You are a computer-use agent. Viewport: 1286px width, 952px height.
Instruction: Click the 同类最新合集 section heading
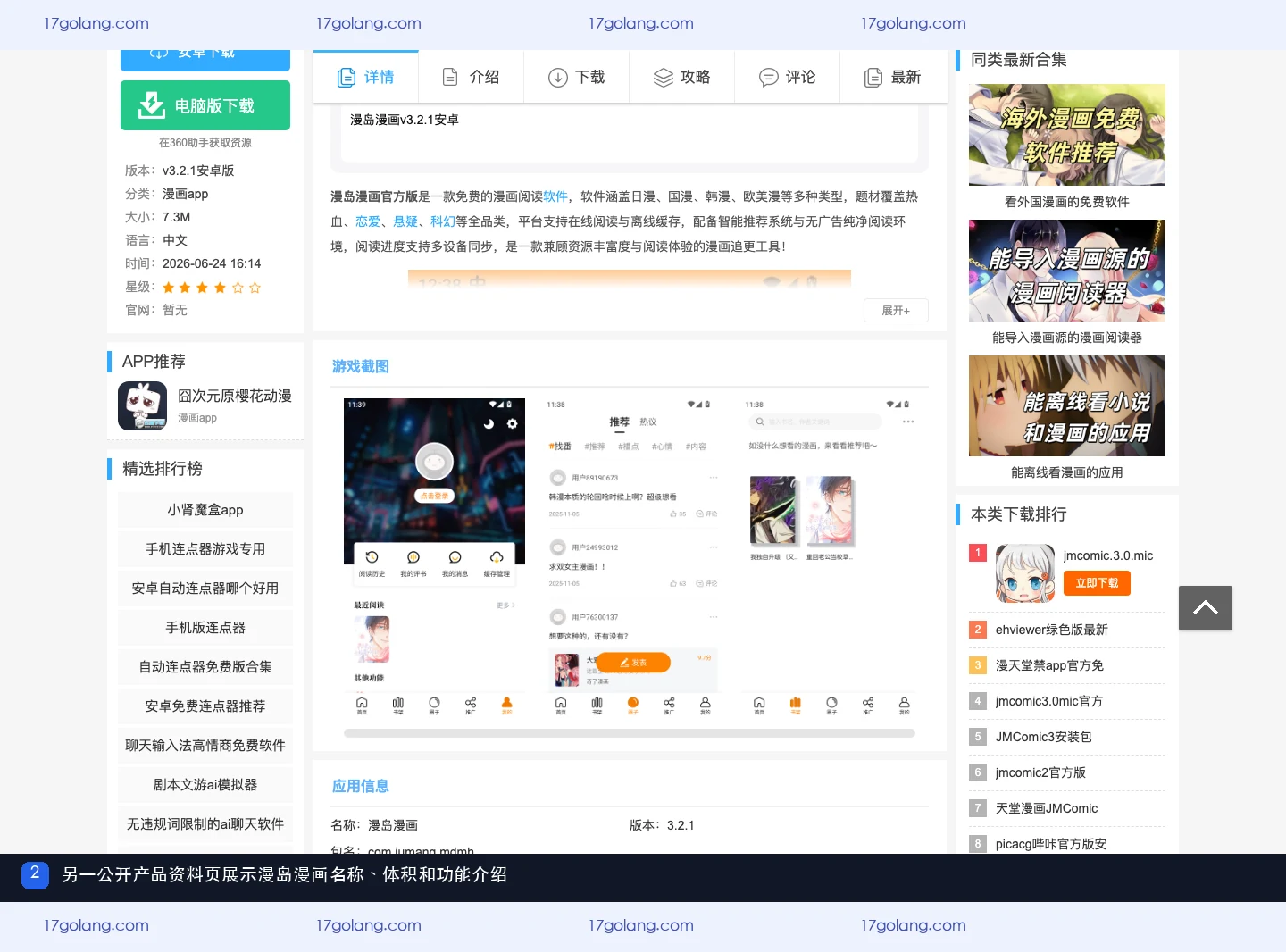coord(1019,60)
